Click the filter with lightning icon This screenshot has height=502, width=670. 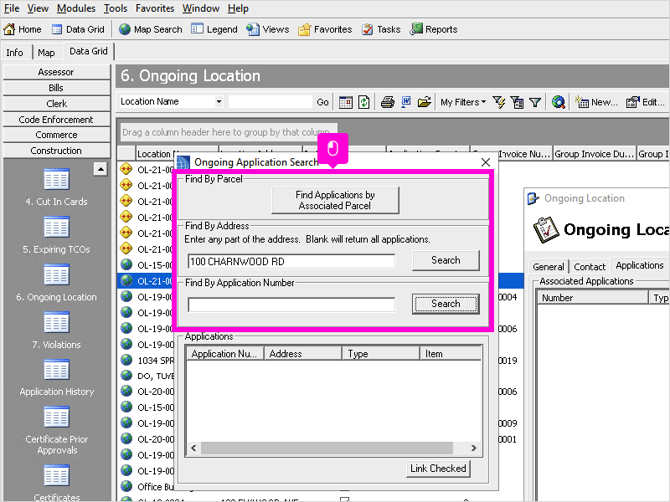(x=499, y=102)
